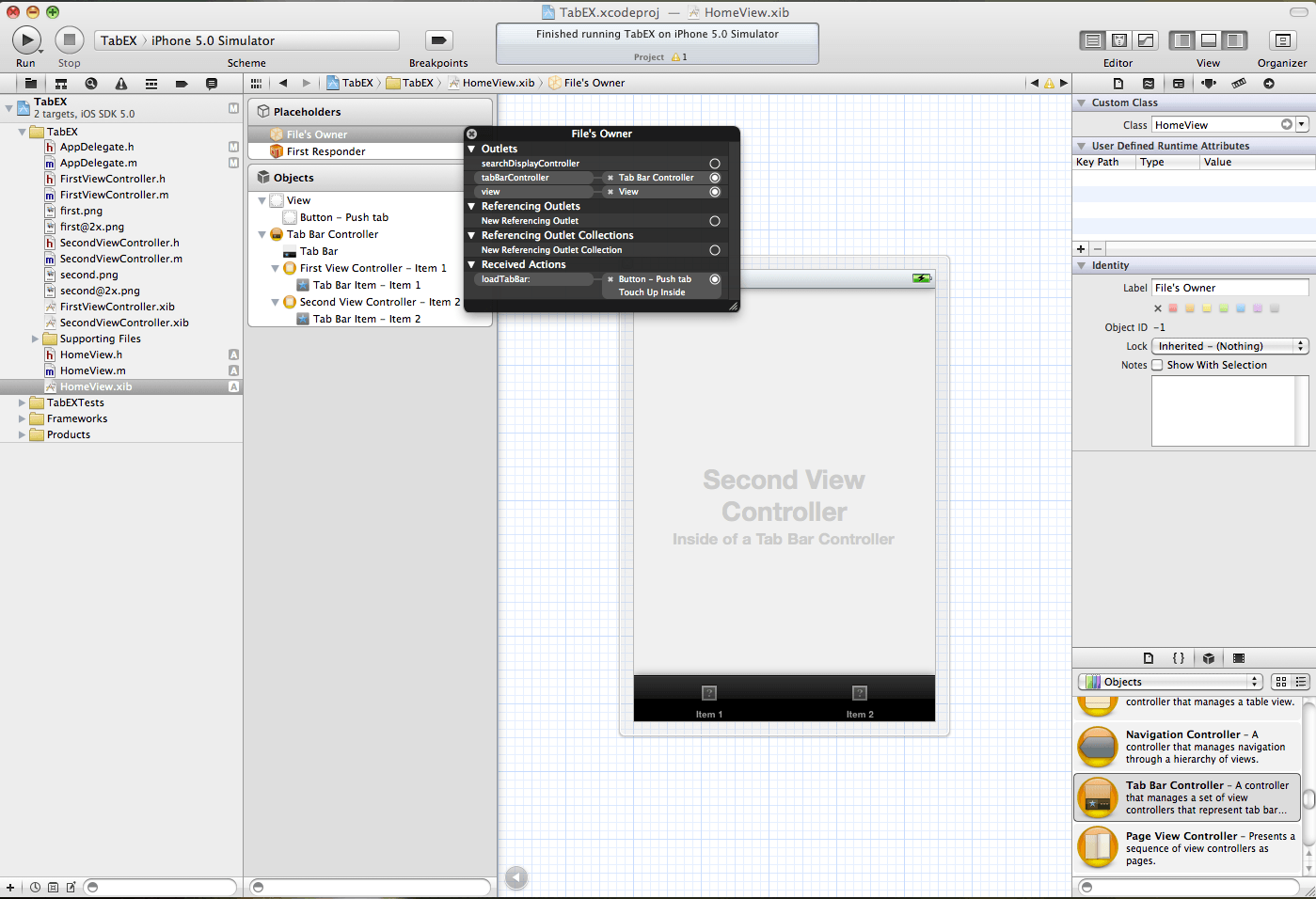Click the Class name input field
The image size is (1316, 899).
1215,125
